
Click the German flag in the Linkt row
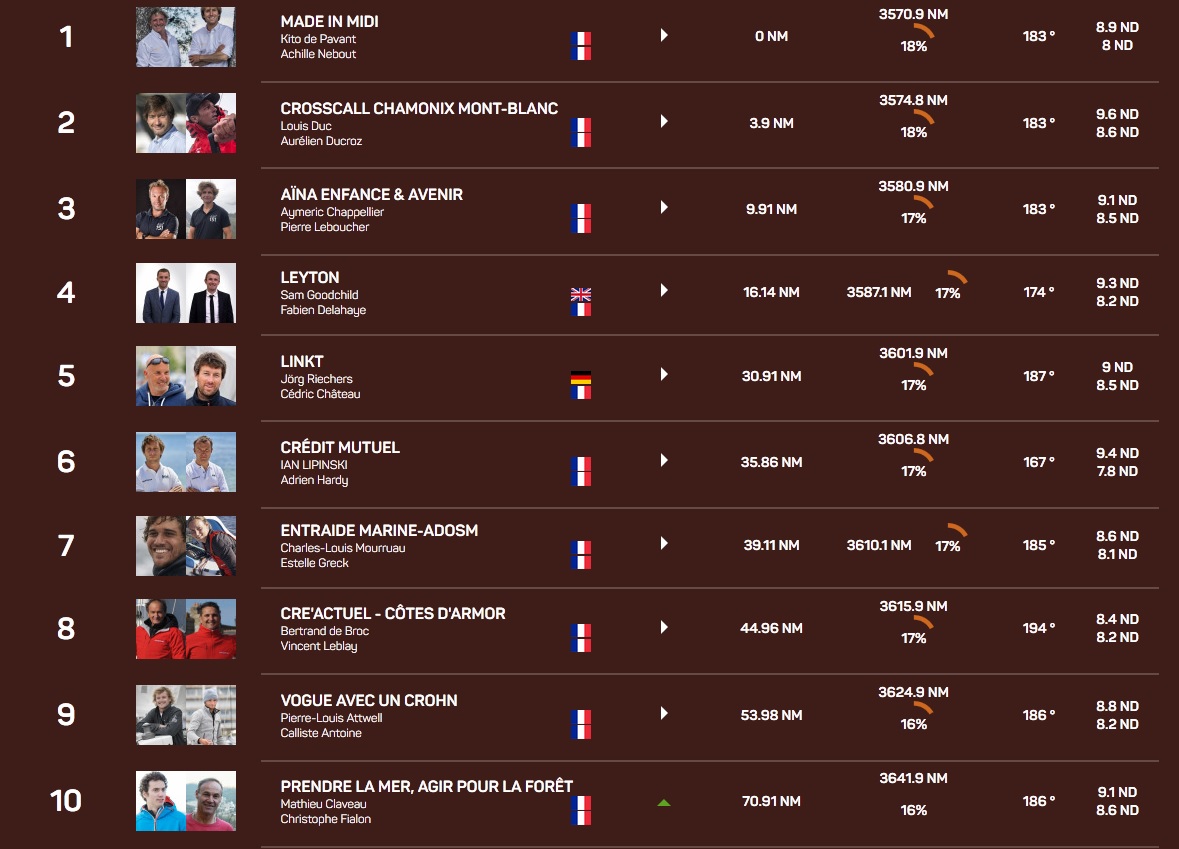tap(580, 378)
